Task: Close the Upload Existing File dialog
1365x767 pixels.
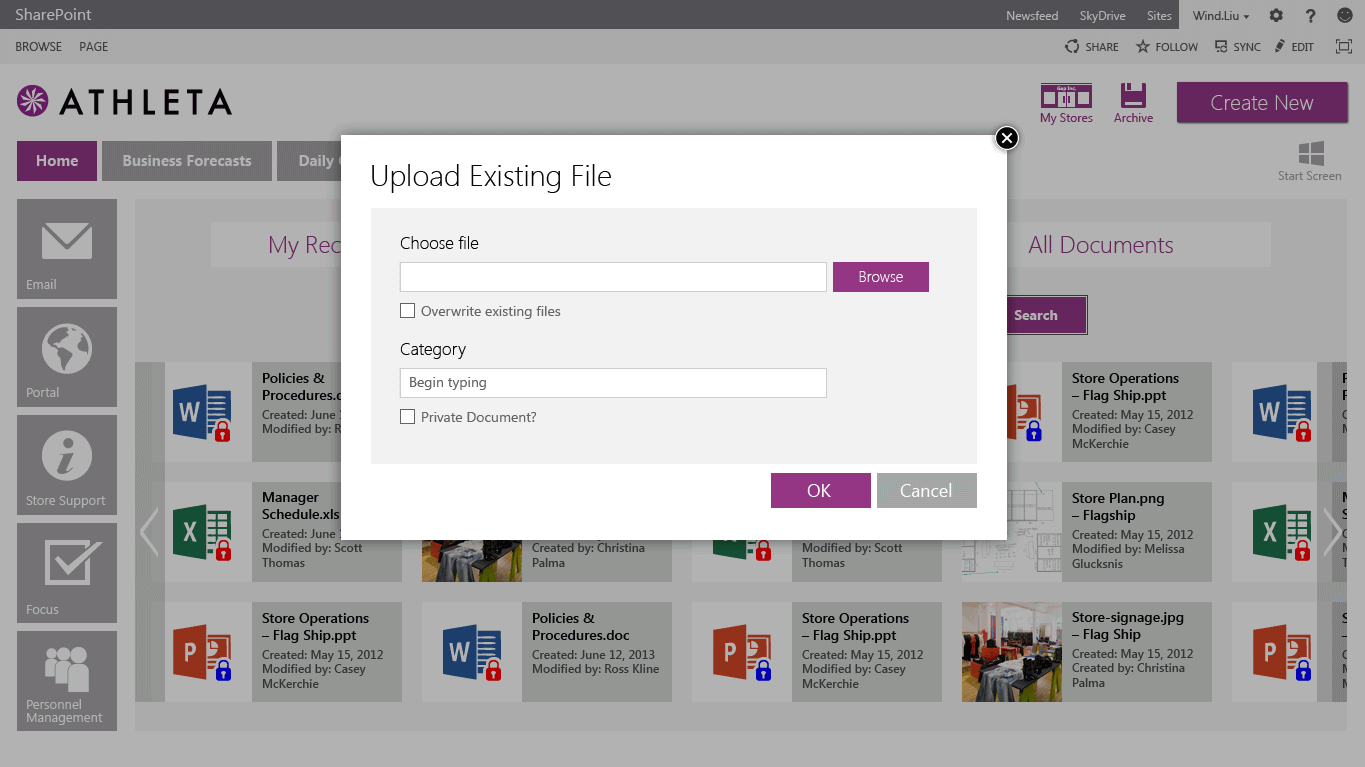Action: 1007,138
